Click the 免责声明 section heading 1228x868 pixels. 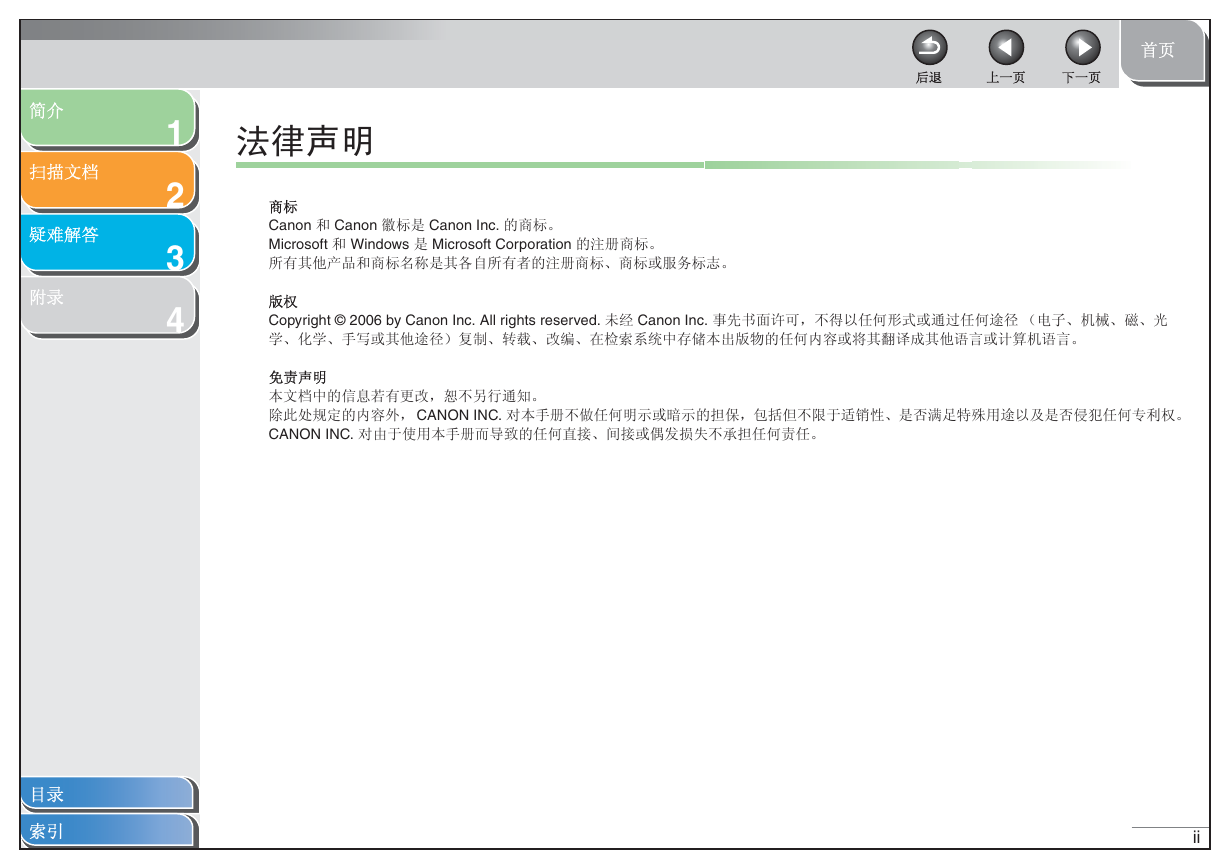click(297, 377)
